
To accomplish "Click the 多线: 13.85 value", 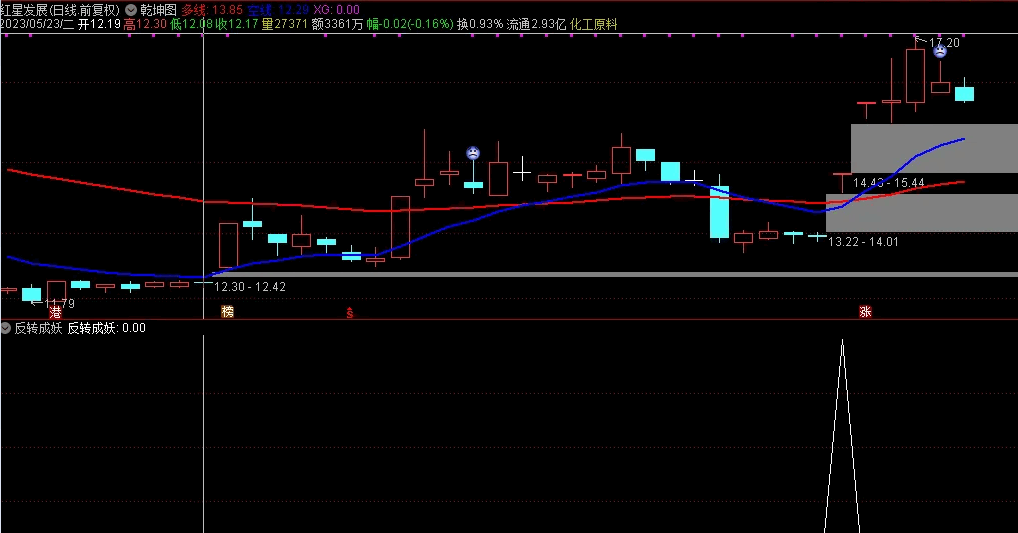I will tap(212, 10).
